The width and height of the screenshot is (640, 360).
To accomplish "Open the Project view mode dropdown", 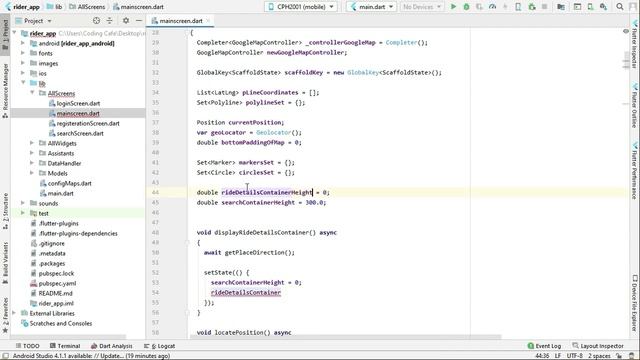I will click(x=33, y=20).
